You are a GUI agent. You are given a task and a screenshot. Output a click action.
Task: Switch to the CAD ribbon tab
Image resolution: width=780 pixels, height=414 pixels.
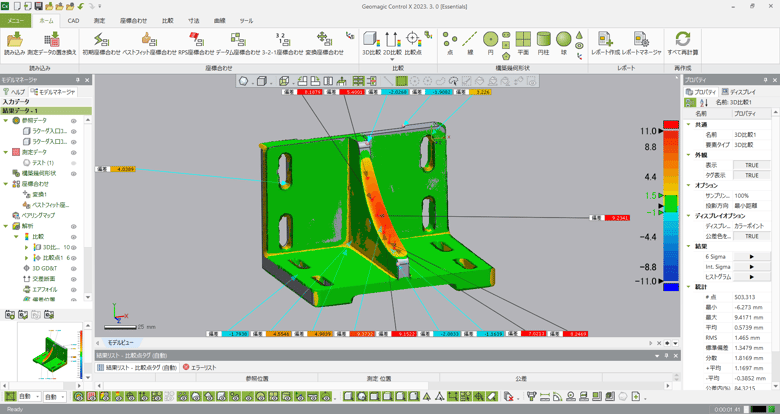73,20
